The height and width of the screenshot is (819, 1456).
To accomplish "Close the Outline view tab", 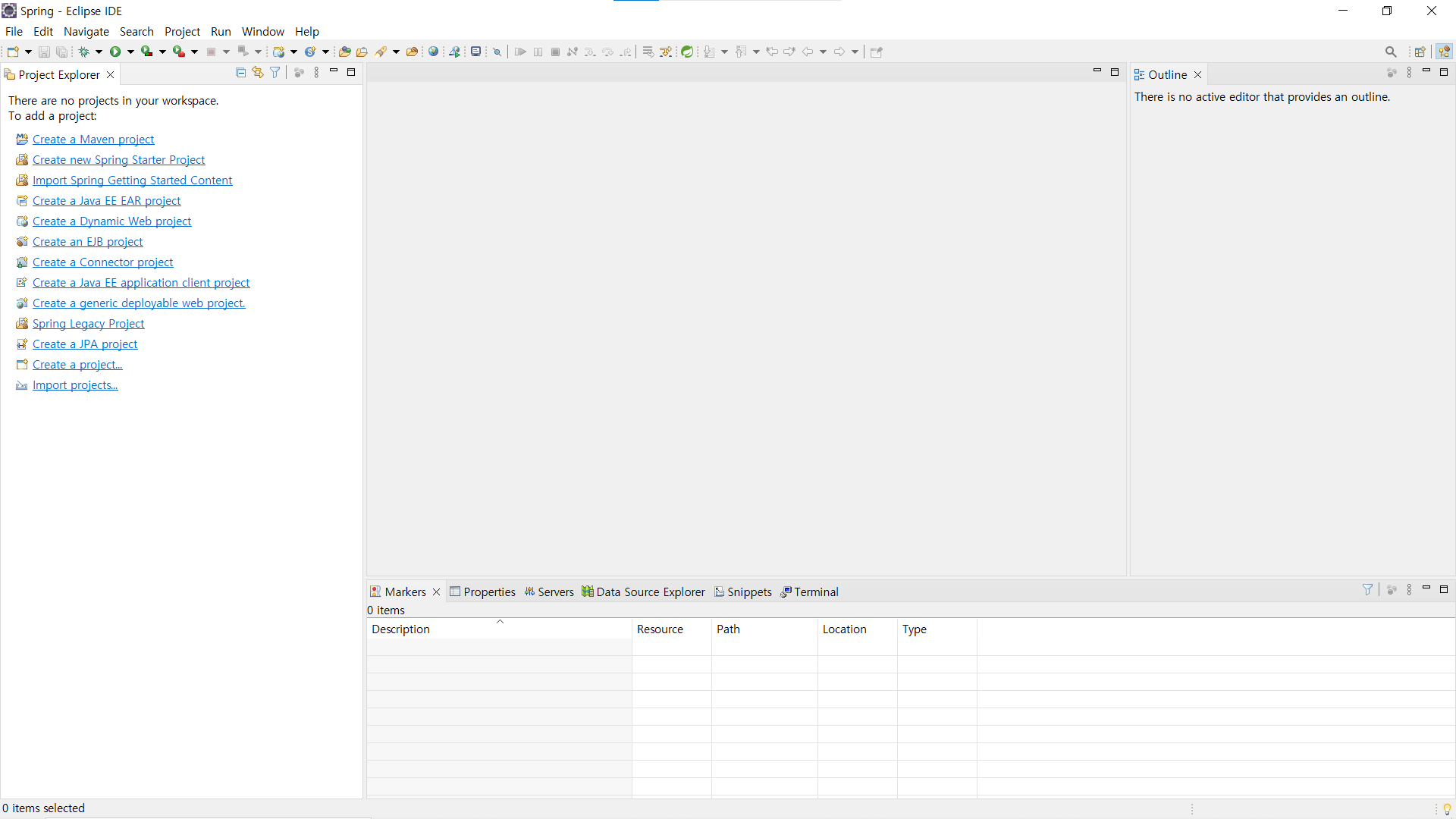I will pos(1198,74).
